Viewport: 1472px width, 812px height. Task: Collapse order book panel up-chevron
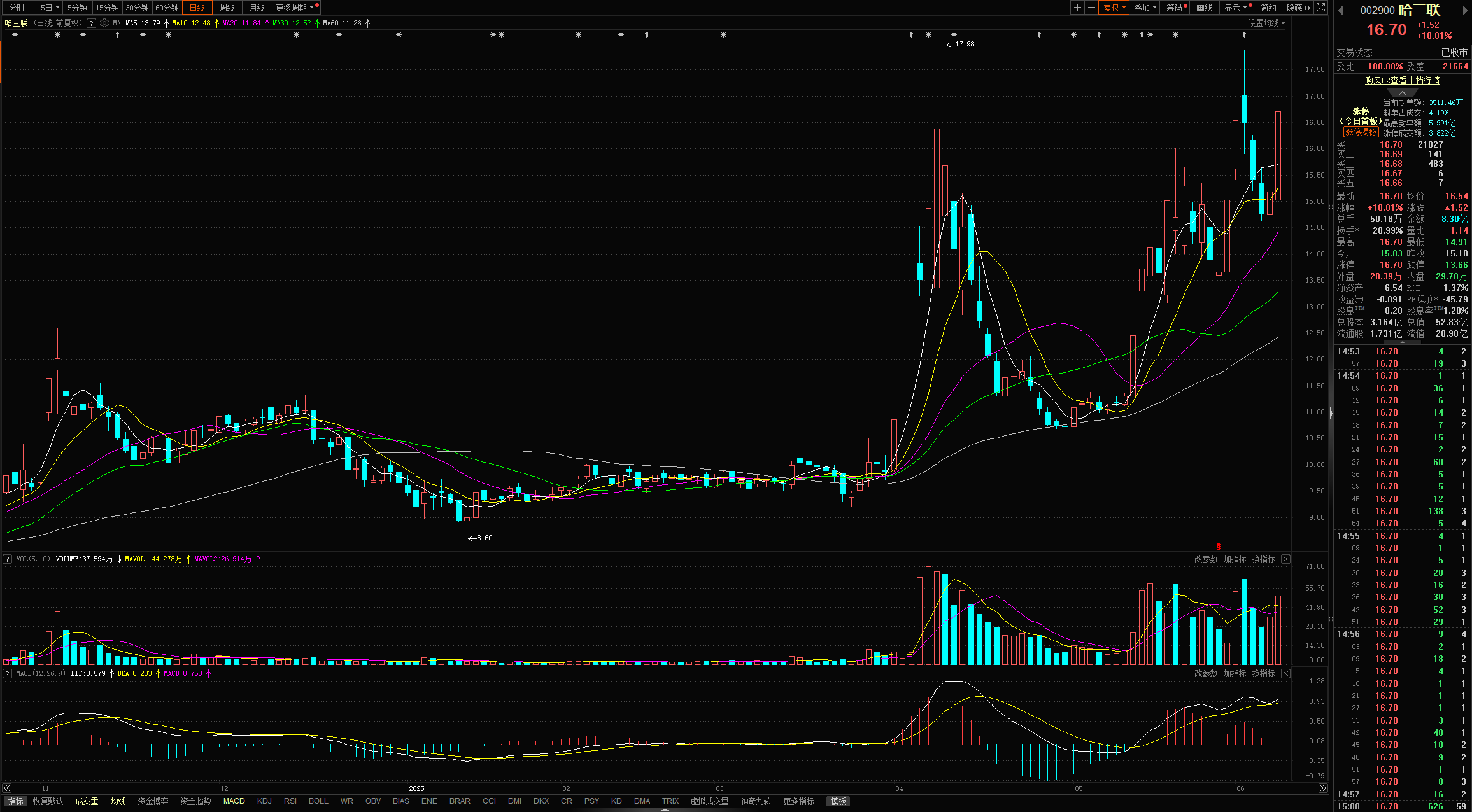click(x=1402, y=93)
